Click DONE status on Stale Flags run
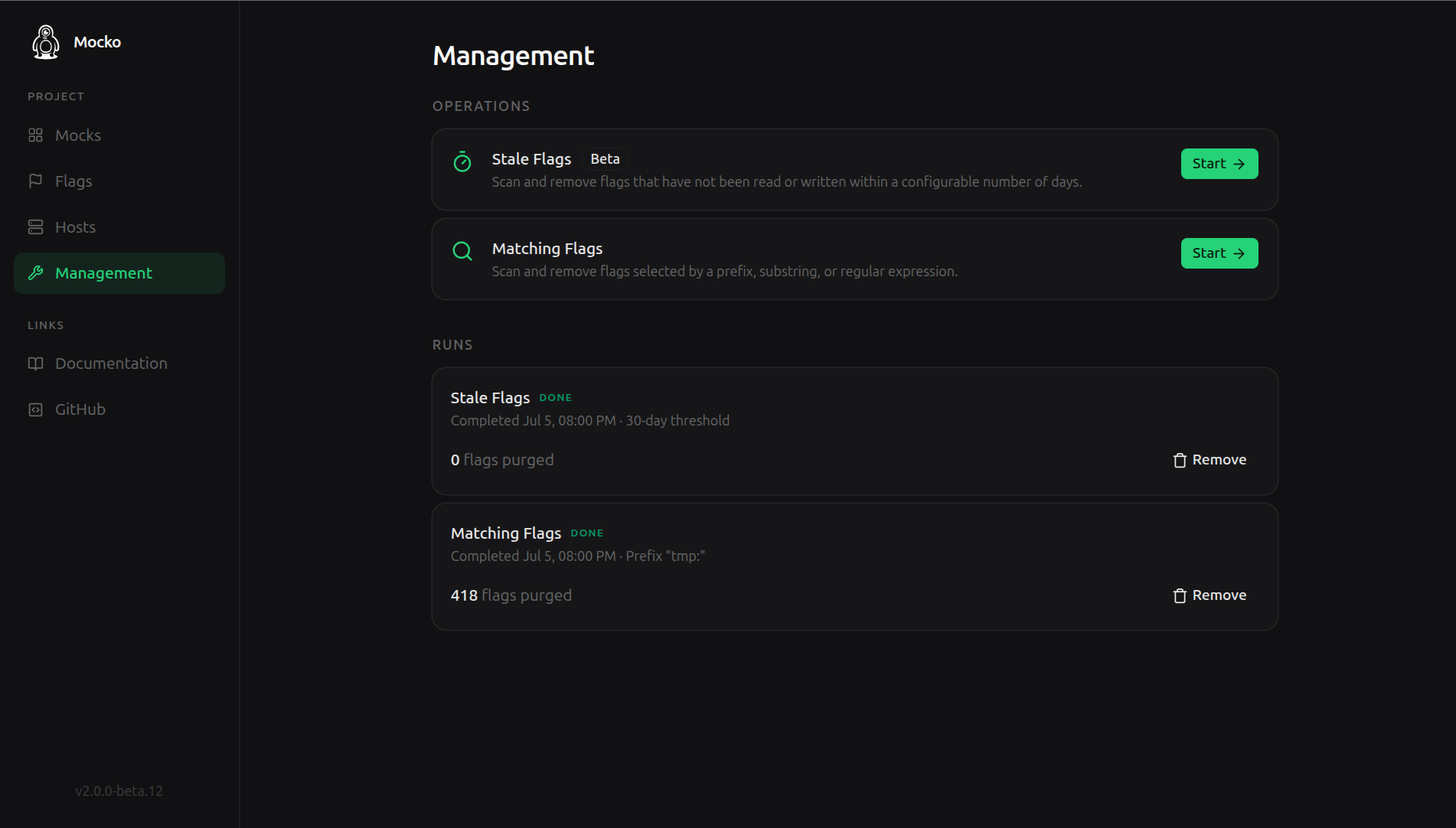The width and height of the screenshot is (1456, 828). click(x=555, y=398)
